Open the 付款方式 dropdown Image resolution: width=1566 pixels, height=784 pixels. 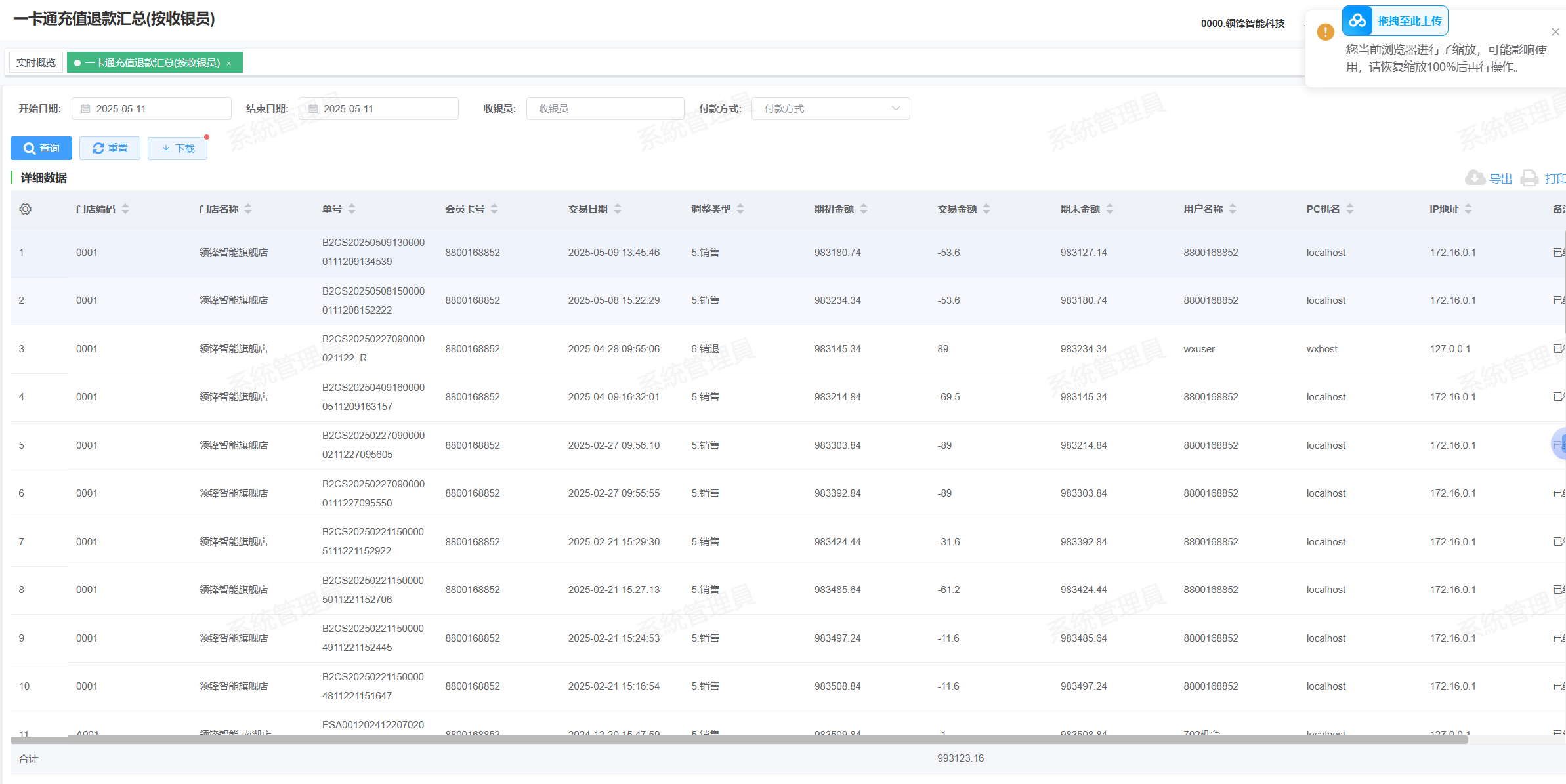830,109
